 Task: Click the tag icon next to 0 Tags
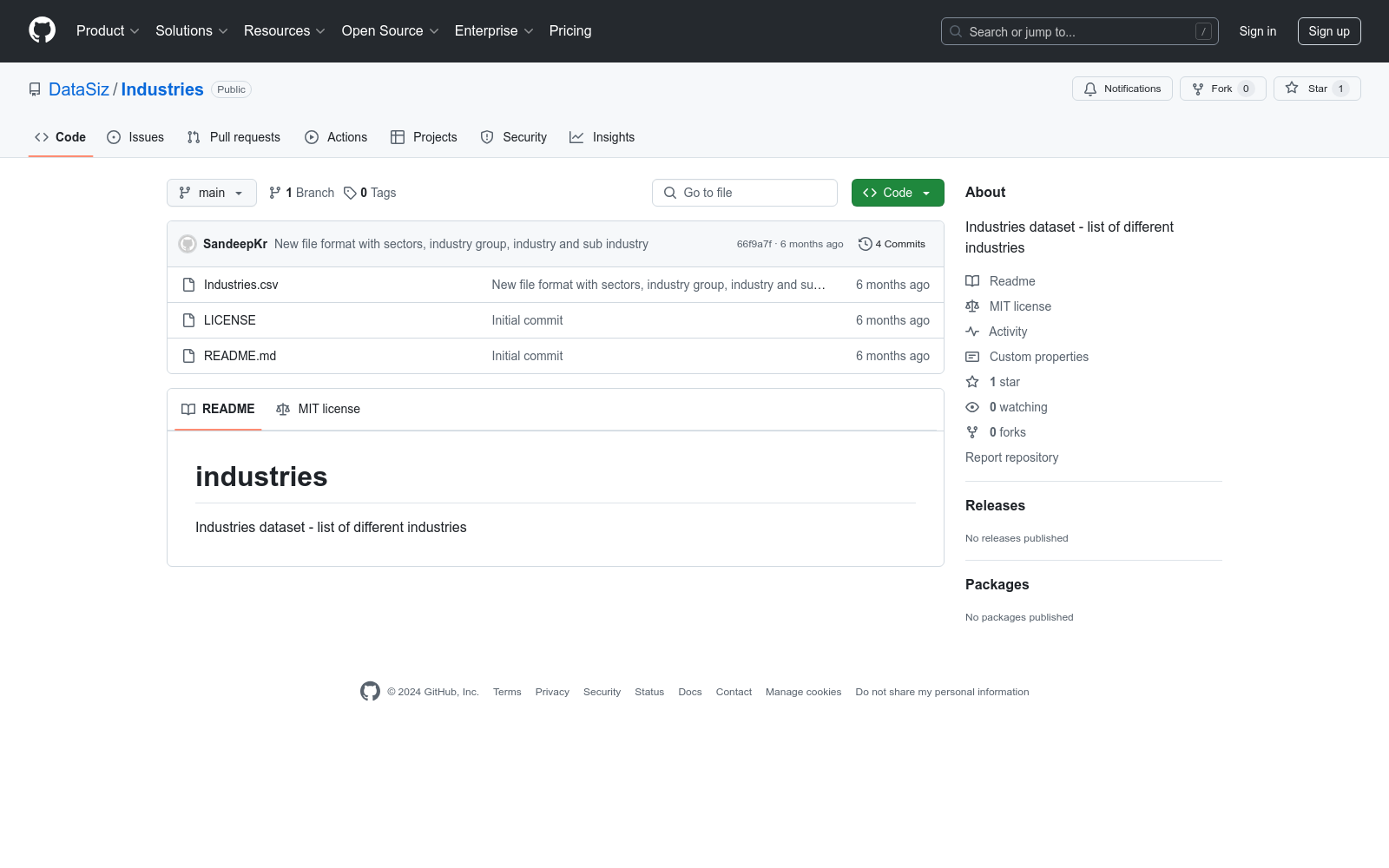pos(350,193)
